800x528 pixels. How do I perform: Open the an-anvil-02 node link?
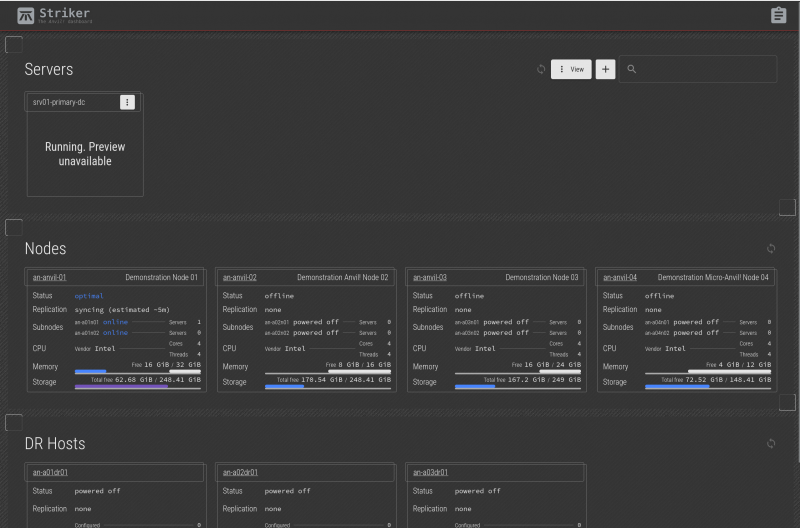(239, 278)
